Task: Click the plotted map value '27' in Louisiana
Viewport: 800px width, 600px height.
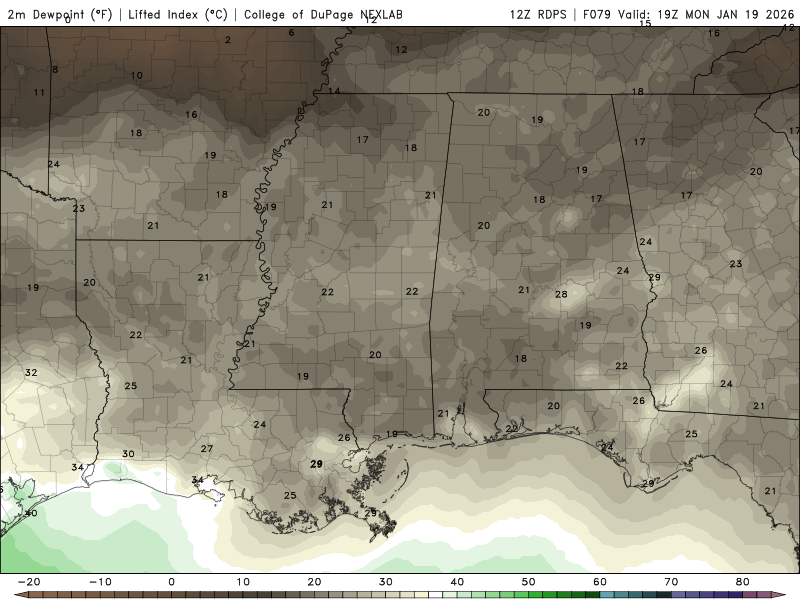Action: pos(207,449)
